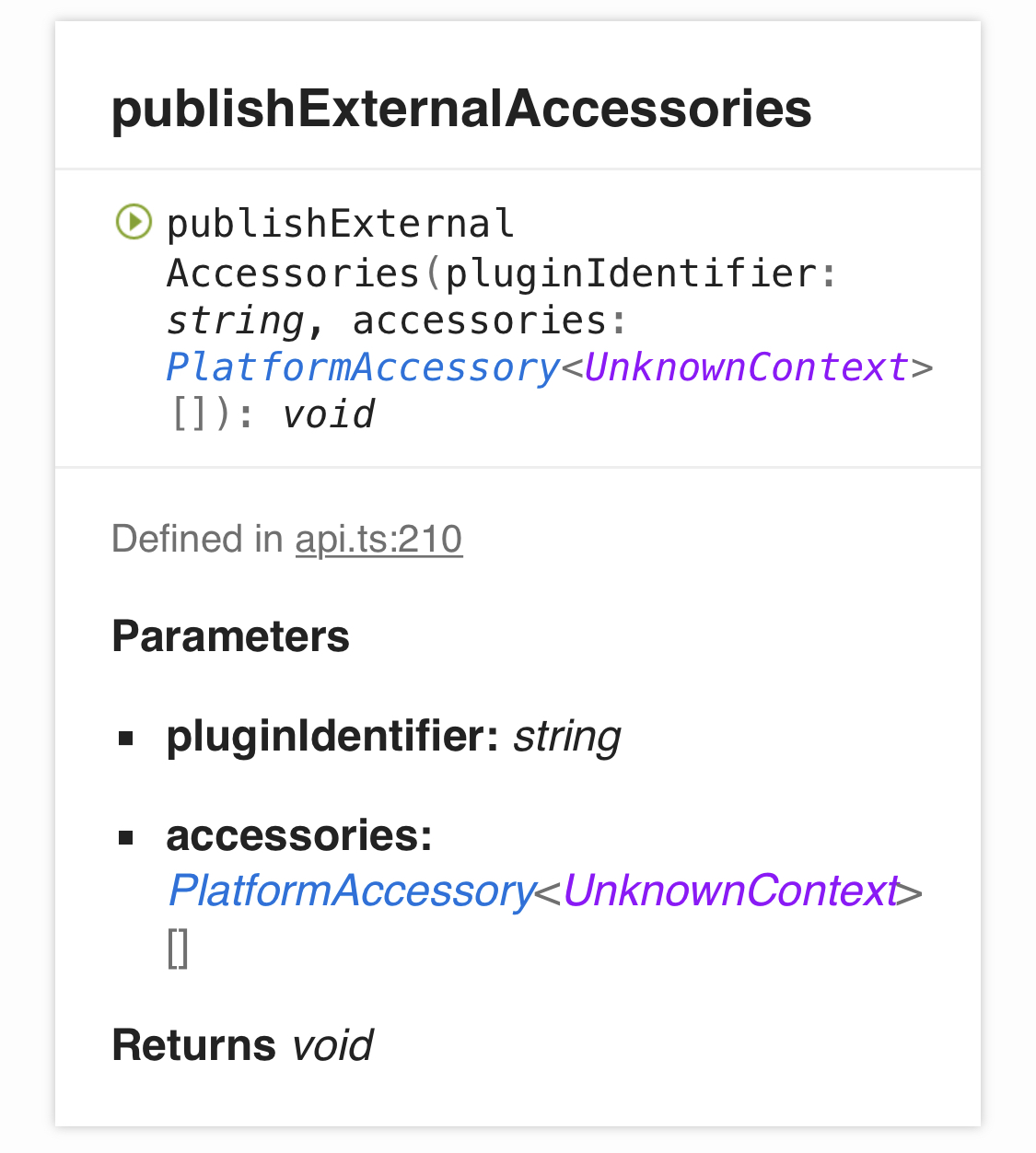
Task: Open the api.ts:210 source link
Action: (x=378, y=539)
